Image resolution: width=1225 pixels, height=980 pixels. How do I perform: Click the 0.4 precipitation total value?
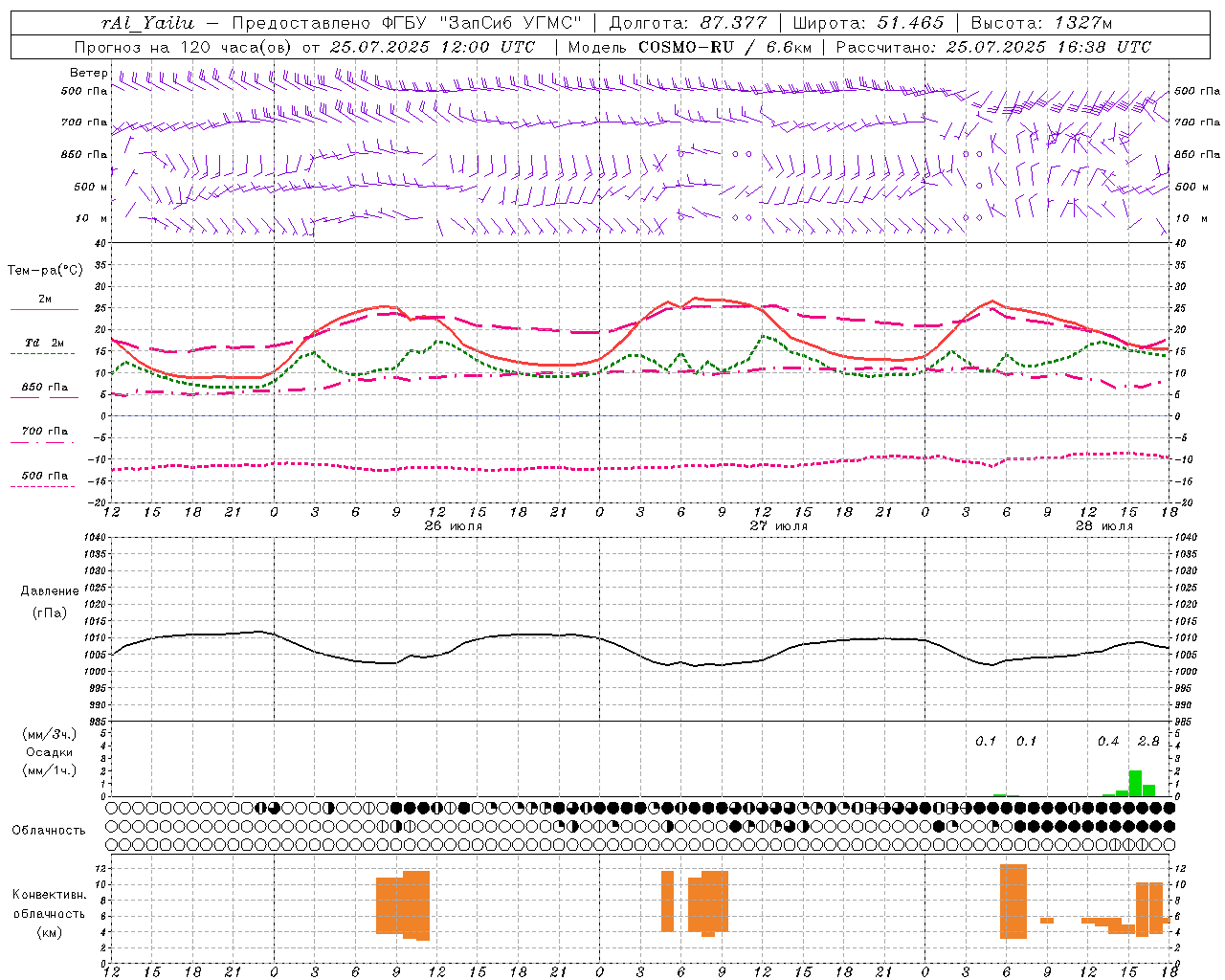tap(1108, 742)
